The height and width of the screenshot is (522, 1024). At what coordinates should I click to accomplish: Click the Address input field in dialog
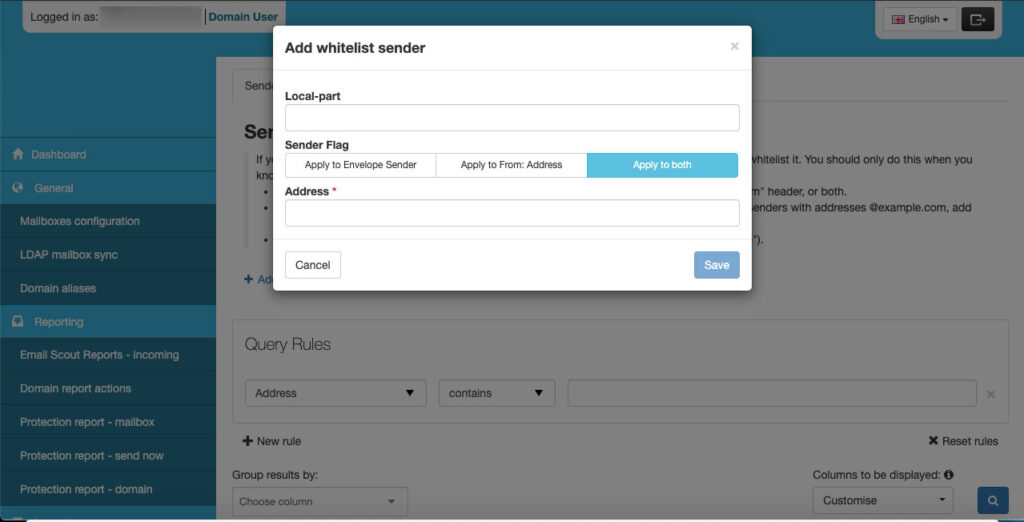click(x=512, y=213)
